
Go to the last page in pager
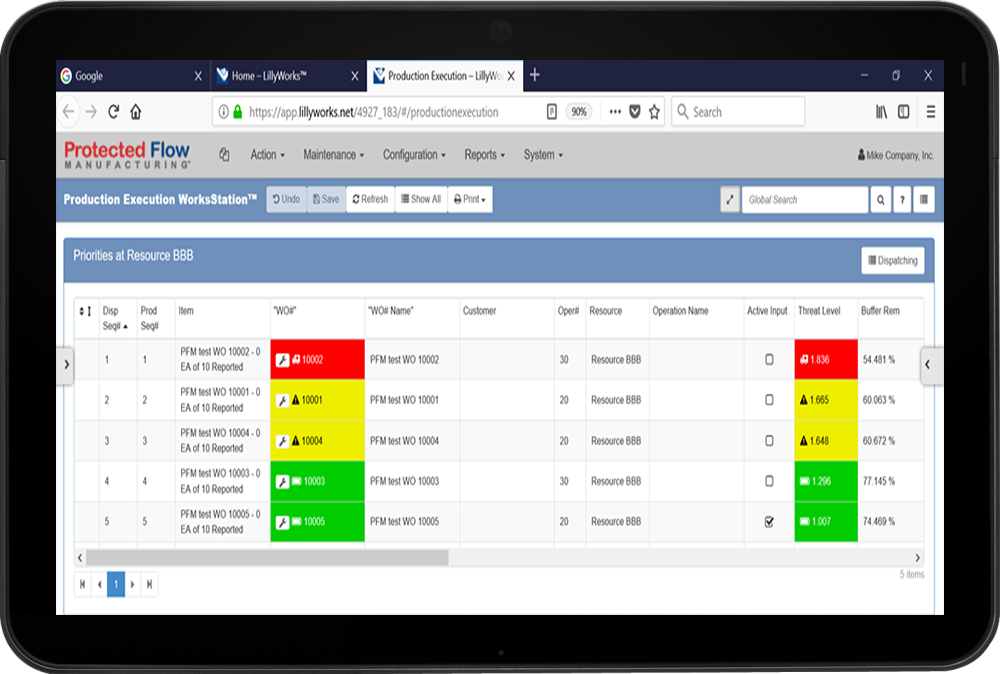pos(149,584)
